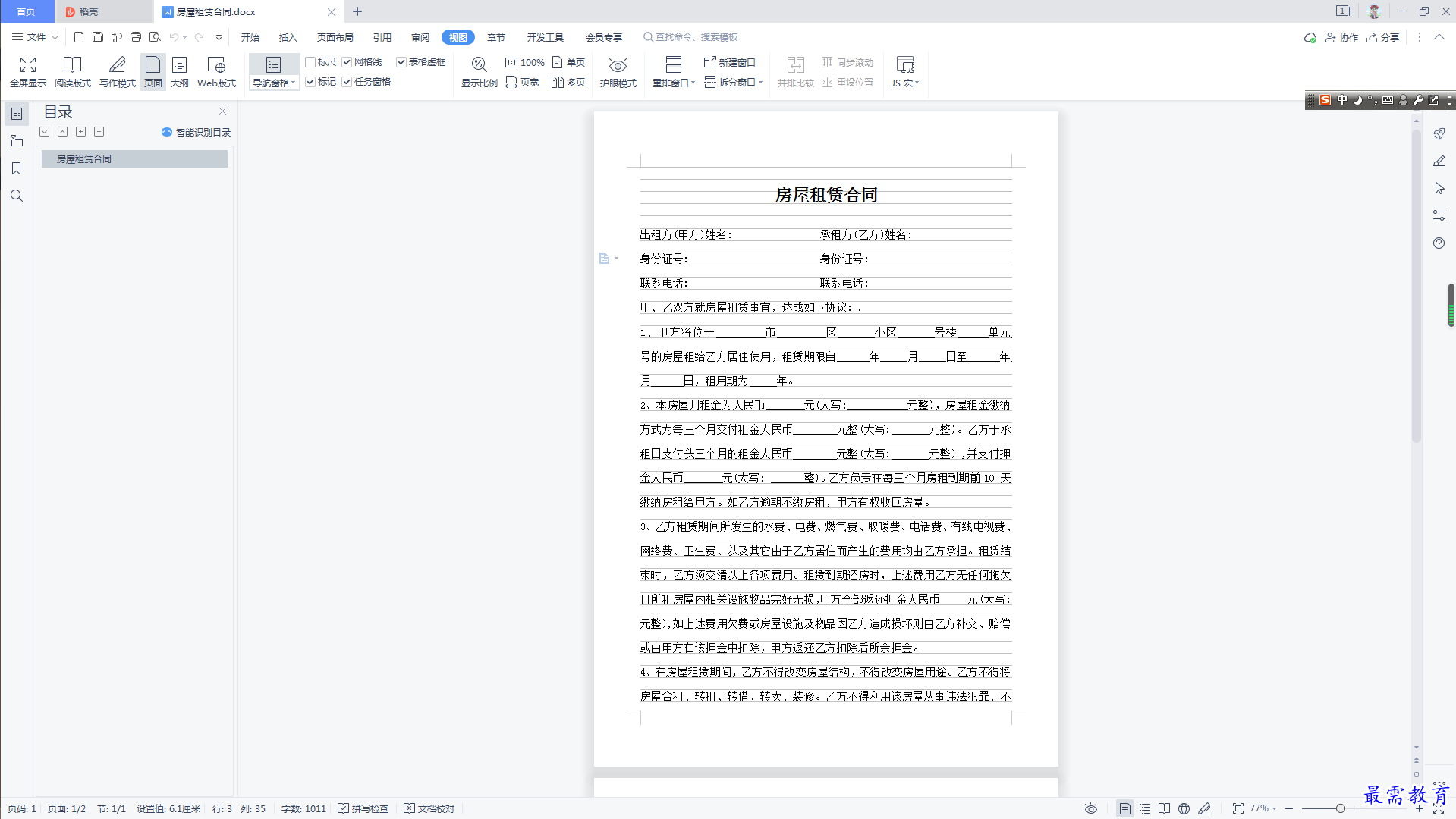Open the selection pointer tool on right panel

click(x=1439, y=188)
